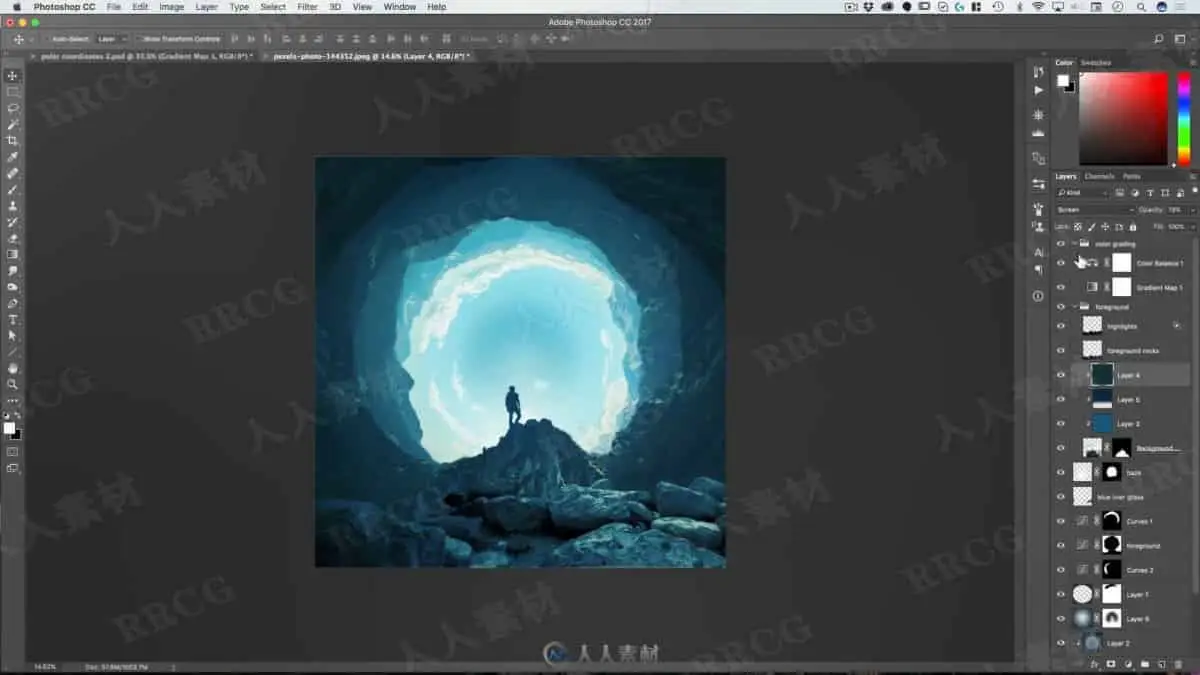
Task: Click the new group folder icon
Action: pyautogui.click(x=1145, y=664)
